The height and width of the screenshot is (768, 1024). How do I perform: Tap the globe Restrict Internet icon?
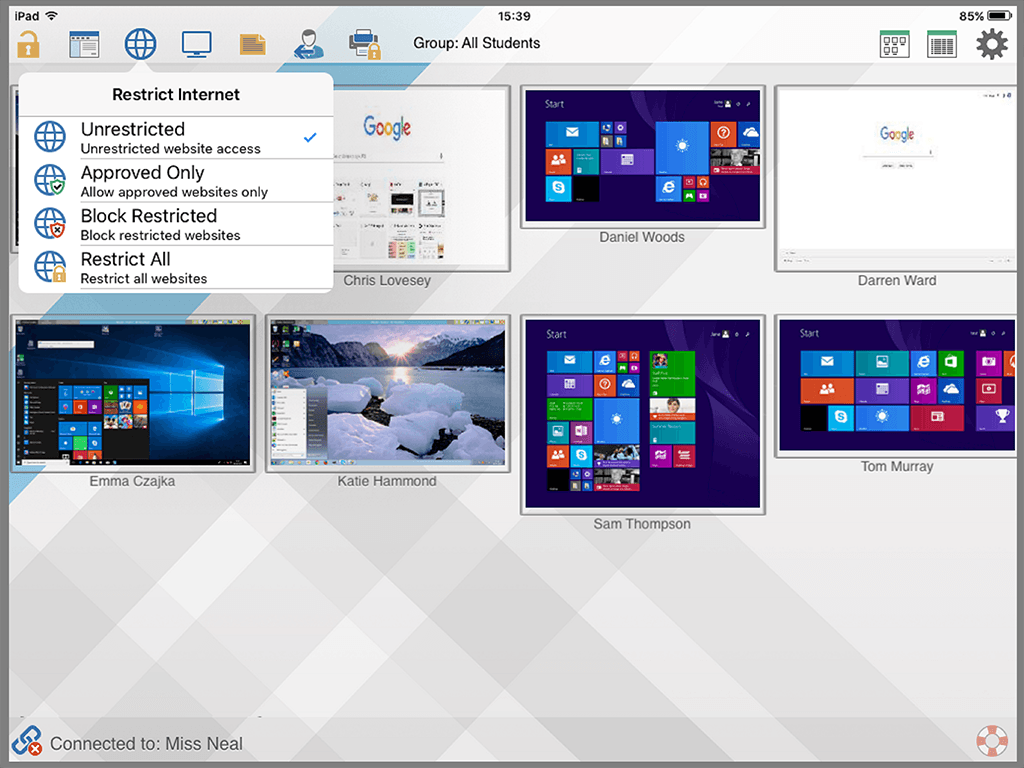pos(140,44)
